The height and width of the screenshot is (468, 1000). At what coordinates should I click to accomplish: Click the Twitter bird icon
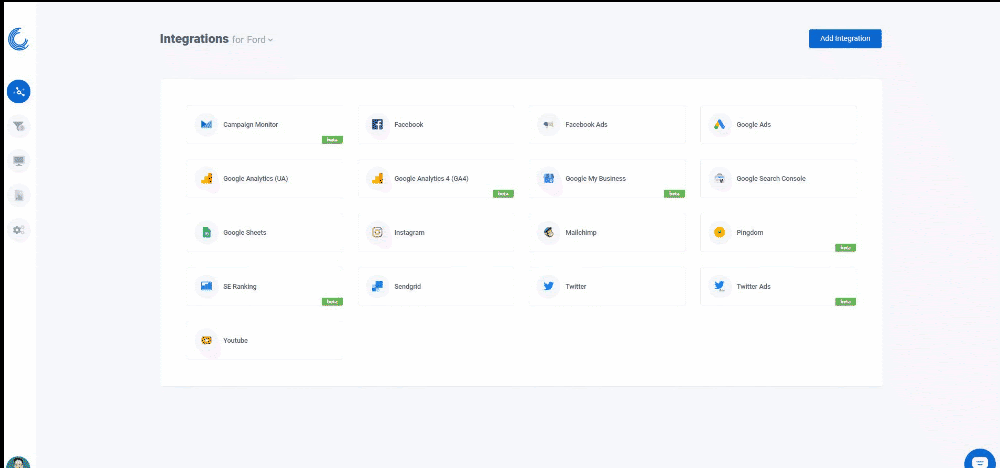click(x=548, y=287)
